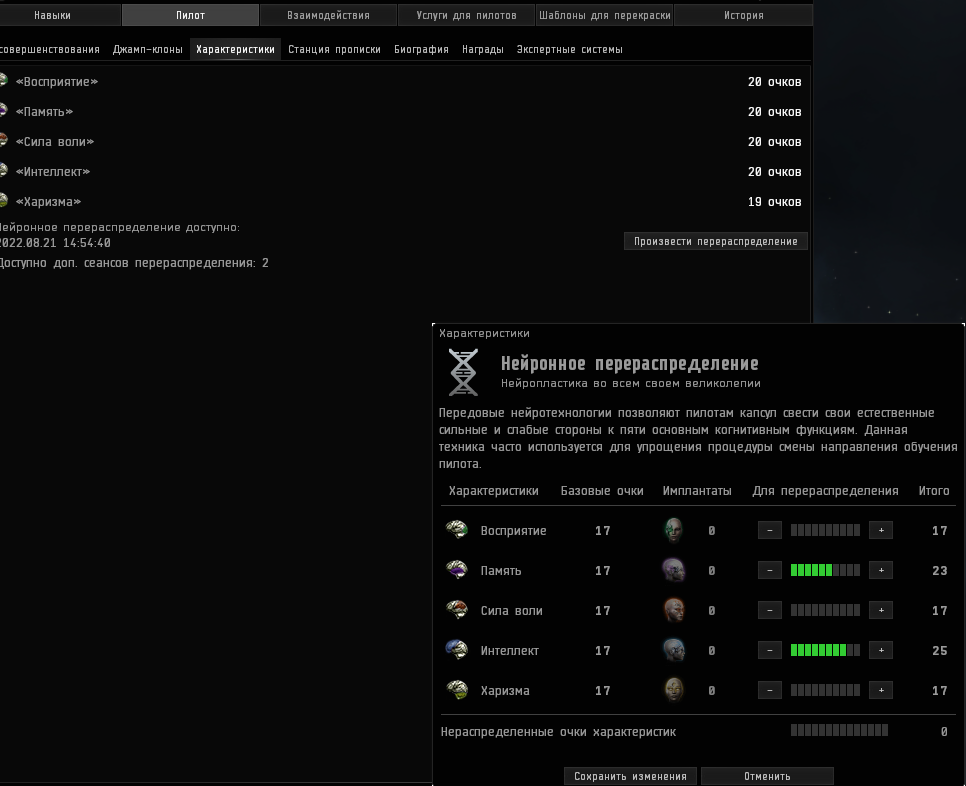
Task: Switch to the Экспертные системы subtab
Action: [570, 49]
